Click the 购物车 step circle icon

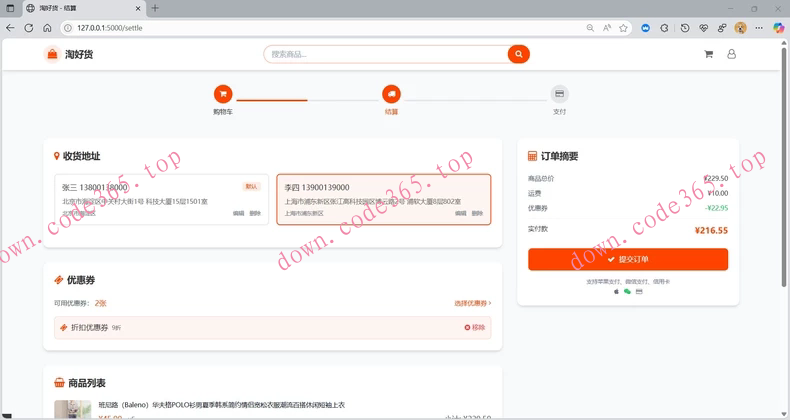tap(223, 94)
